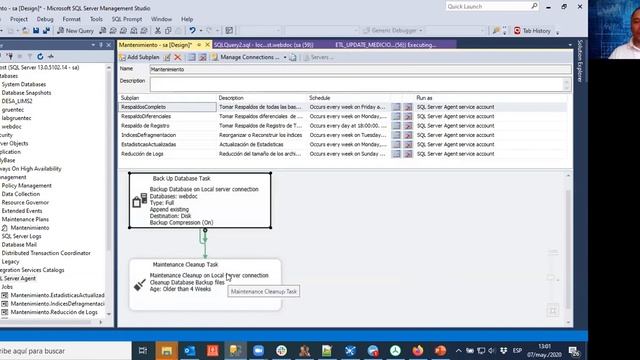
Task: Select the RespaldoDiferenciales subplan row
Action: click(343, 116)
